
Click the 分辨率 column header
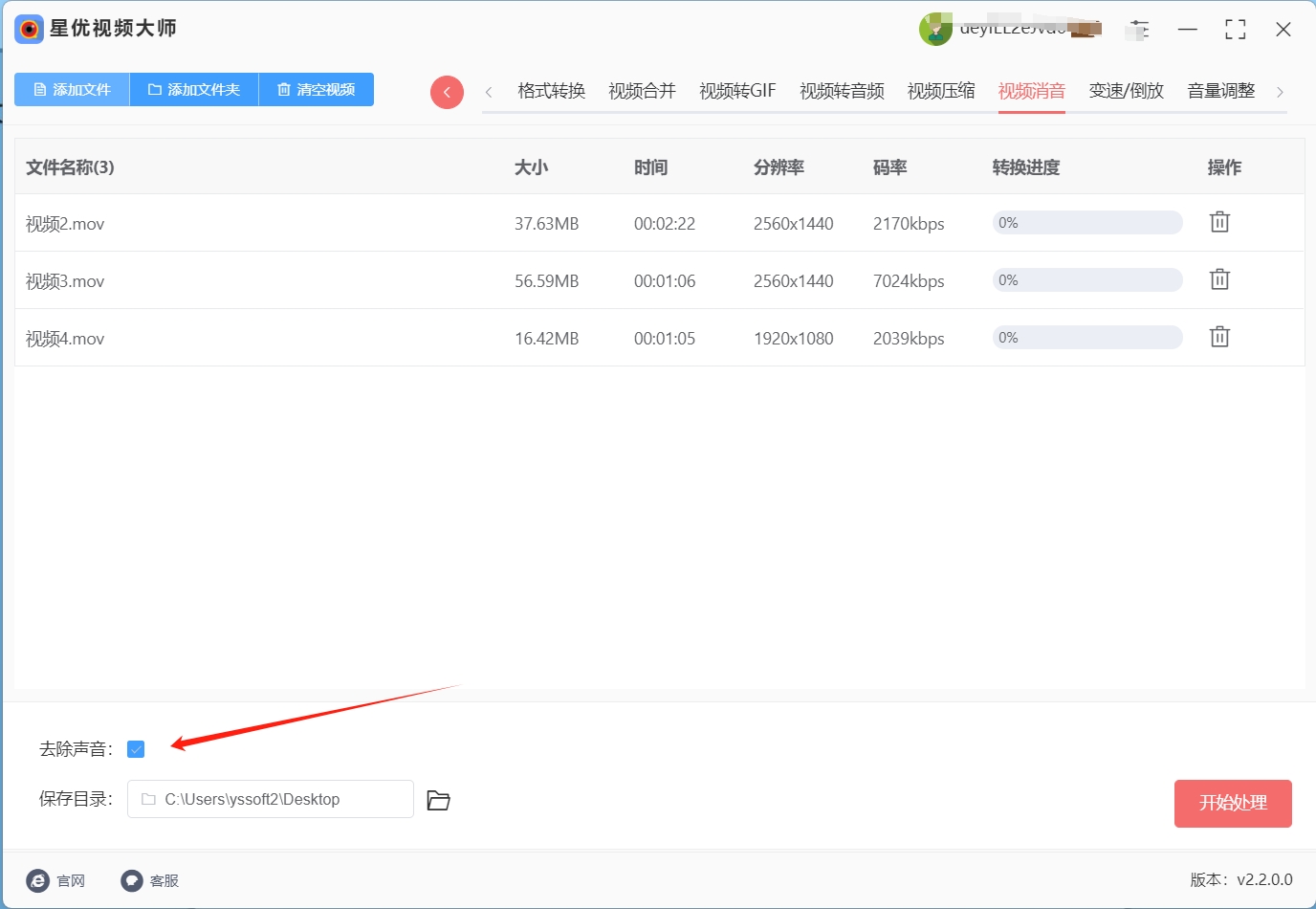pos(779,167)
